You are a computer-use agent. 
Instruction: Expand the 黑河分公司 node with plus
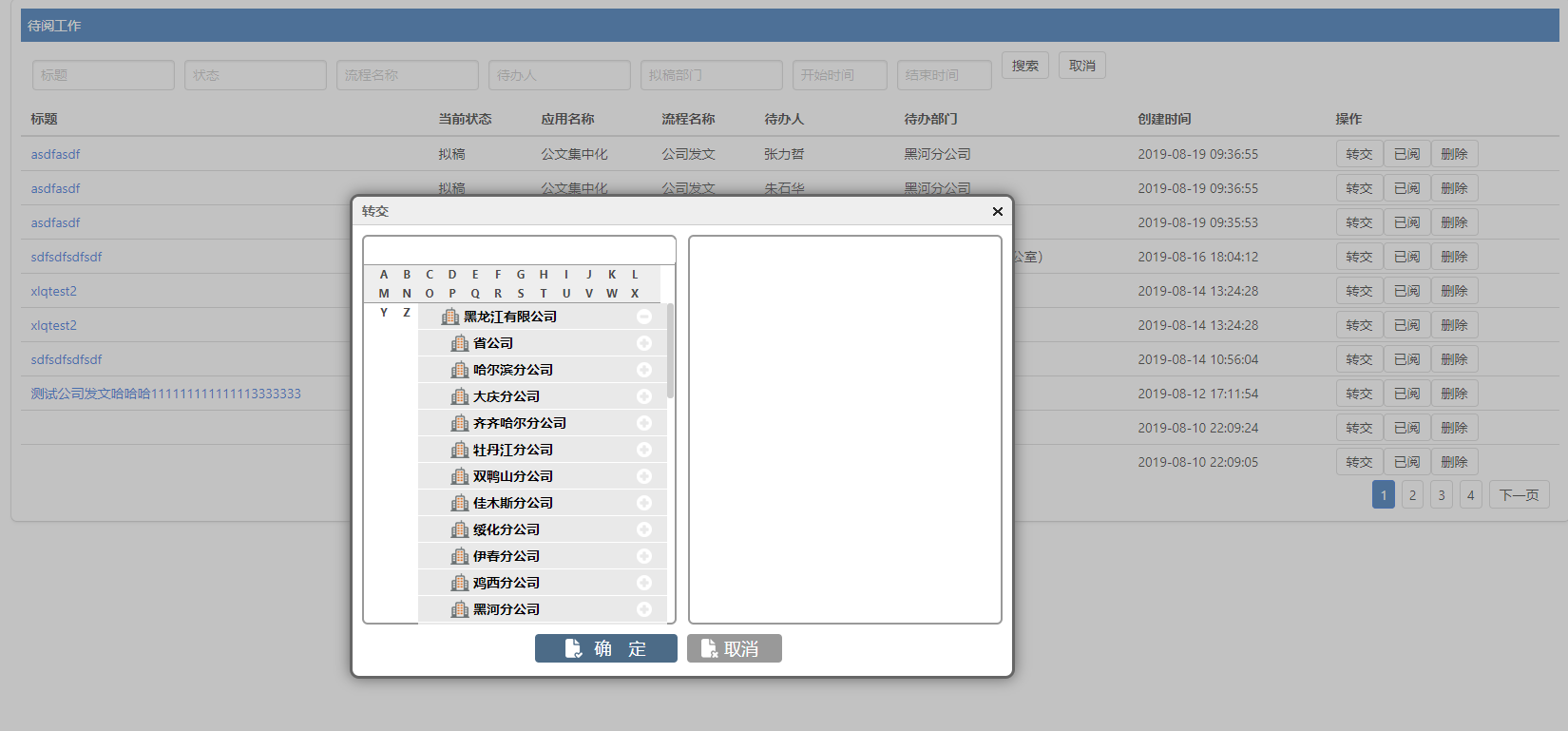[x=644, y=609]
